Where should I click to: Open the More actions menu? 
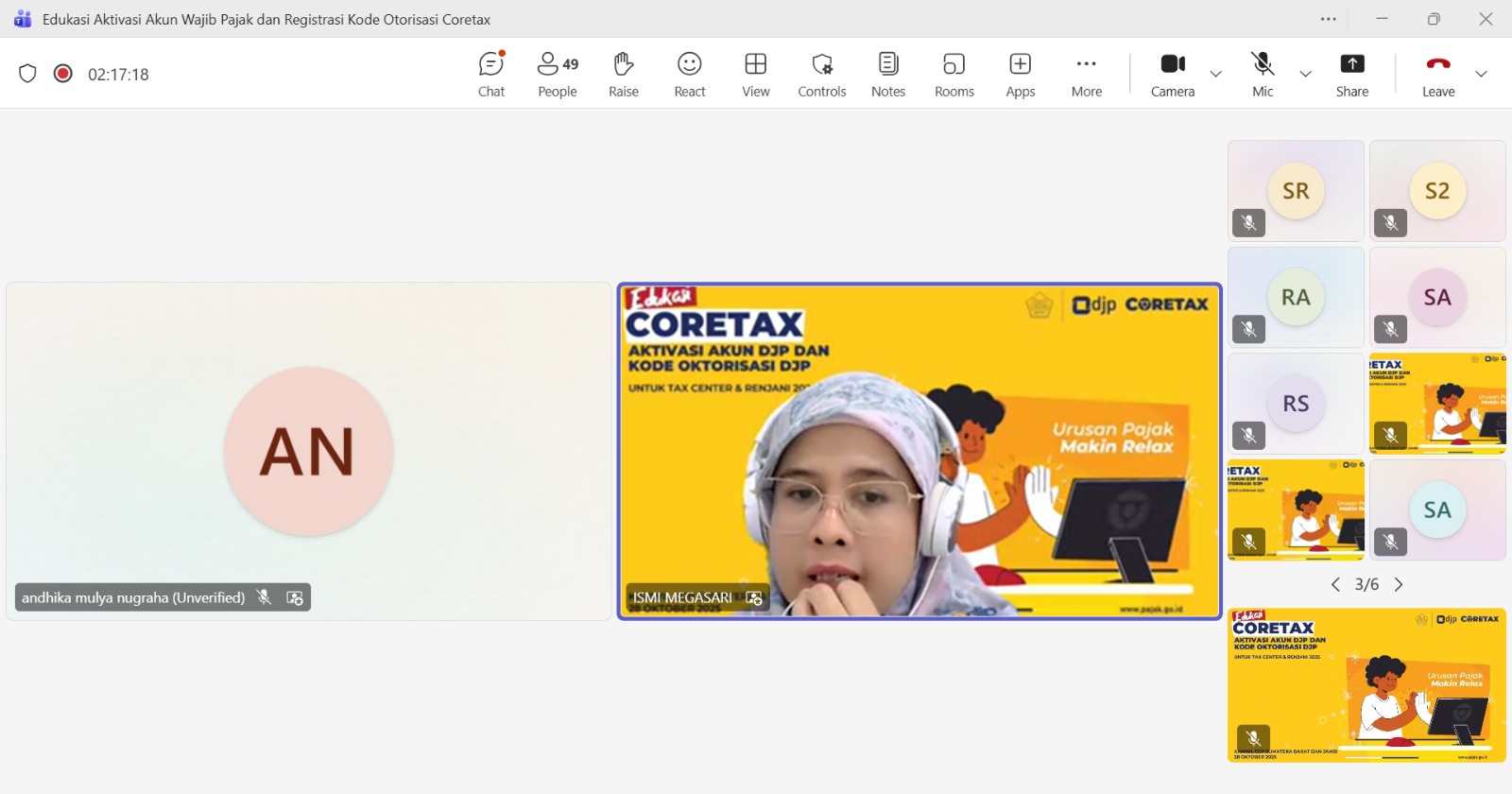[x=1087, y=74]
